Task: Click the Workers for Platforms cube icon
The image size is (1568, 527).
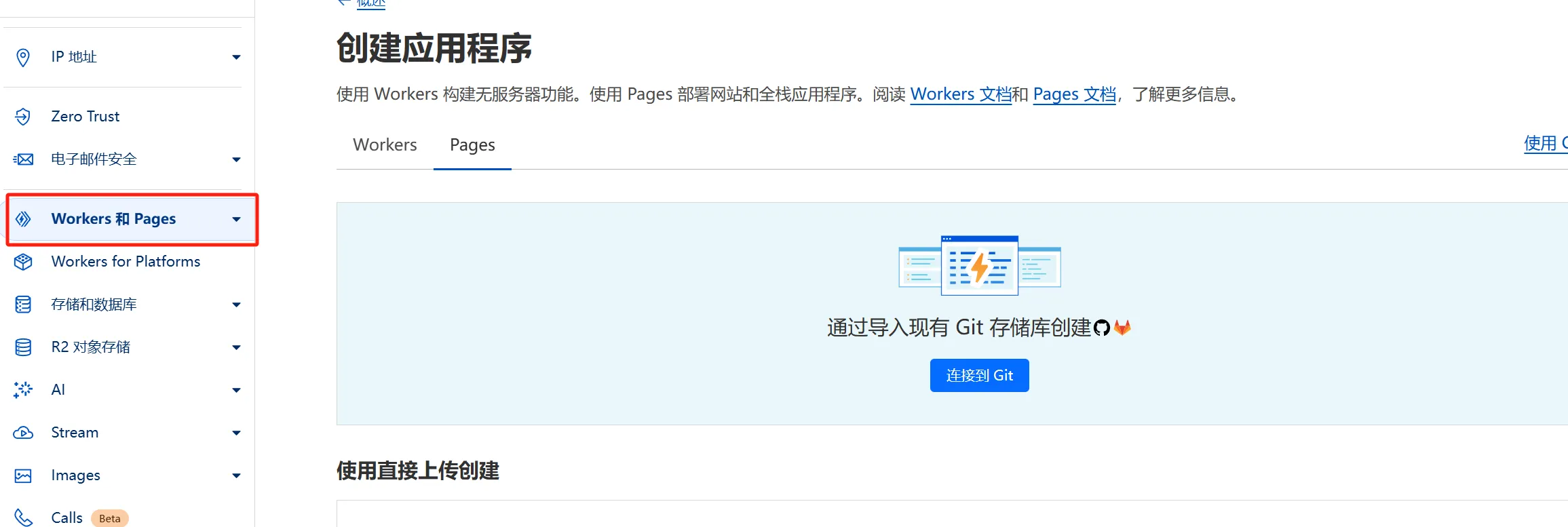Action: pos(23,262)
